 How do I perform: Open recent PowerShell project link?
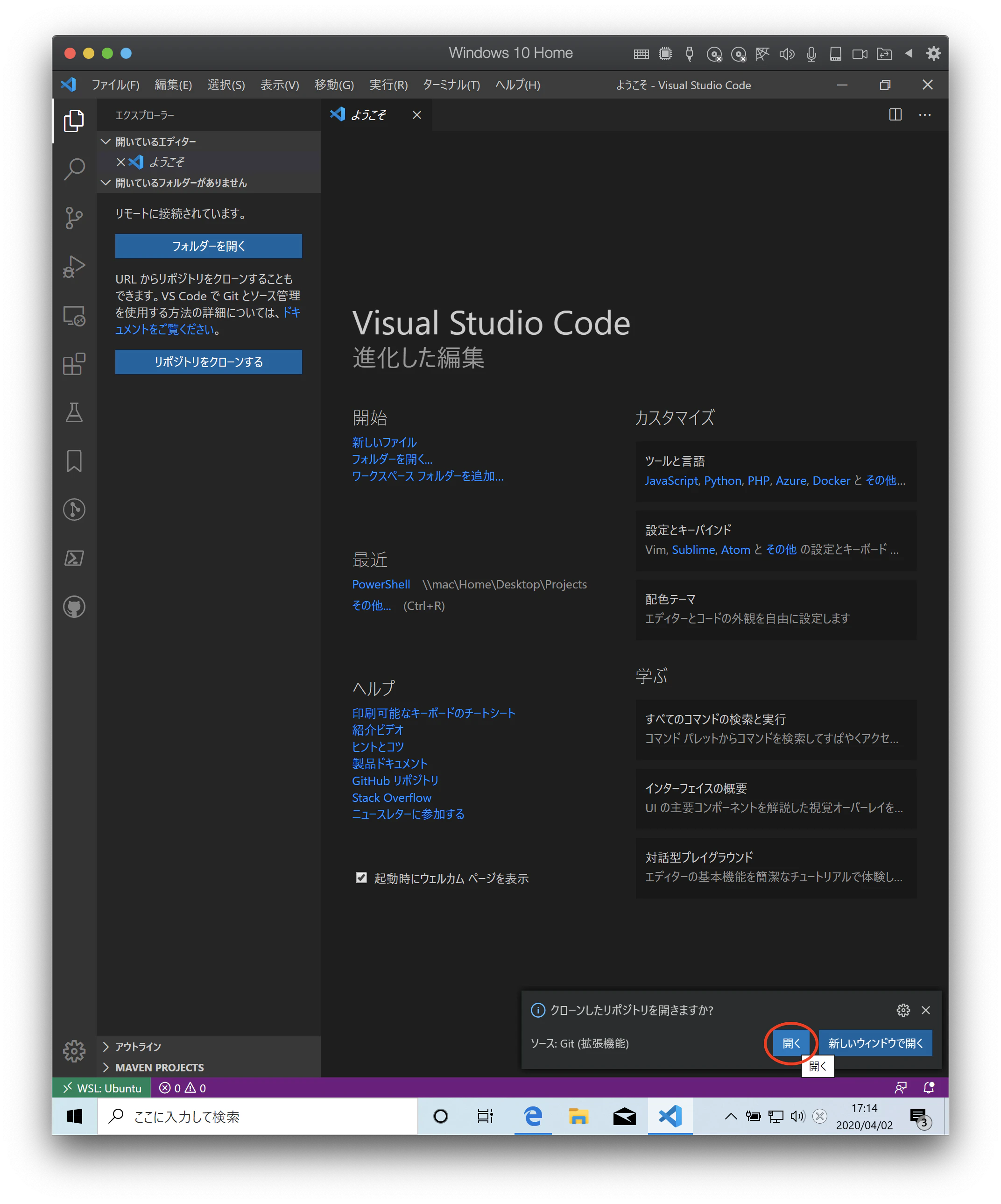click(381, 584)
